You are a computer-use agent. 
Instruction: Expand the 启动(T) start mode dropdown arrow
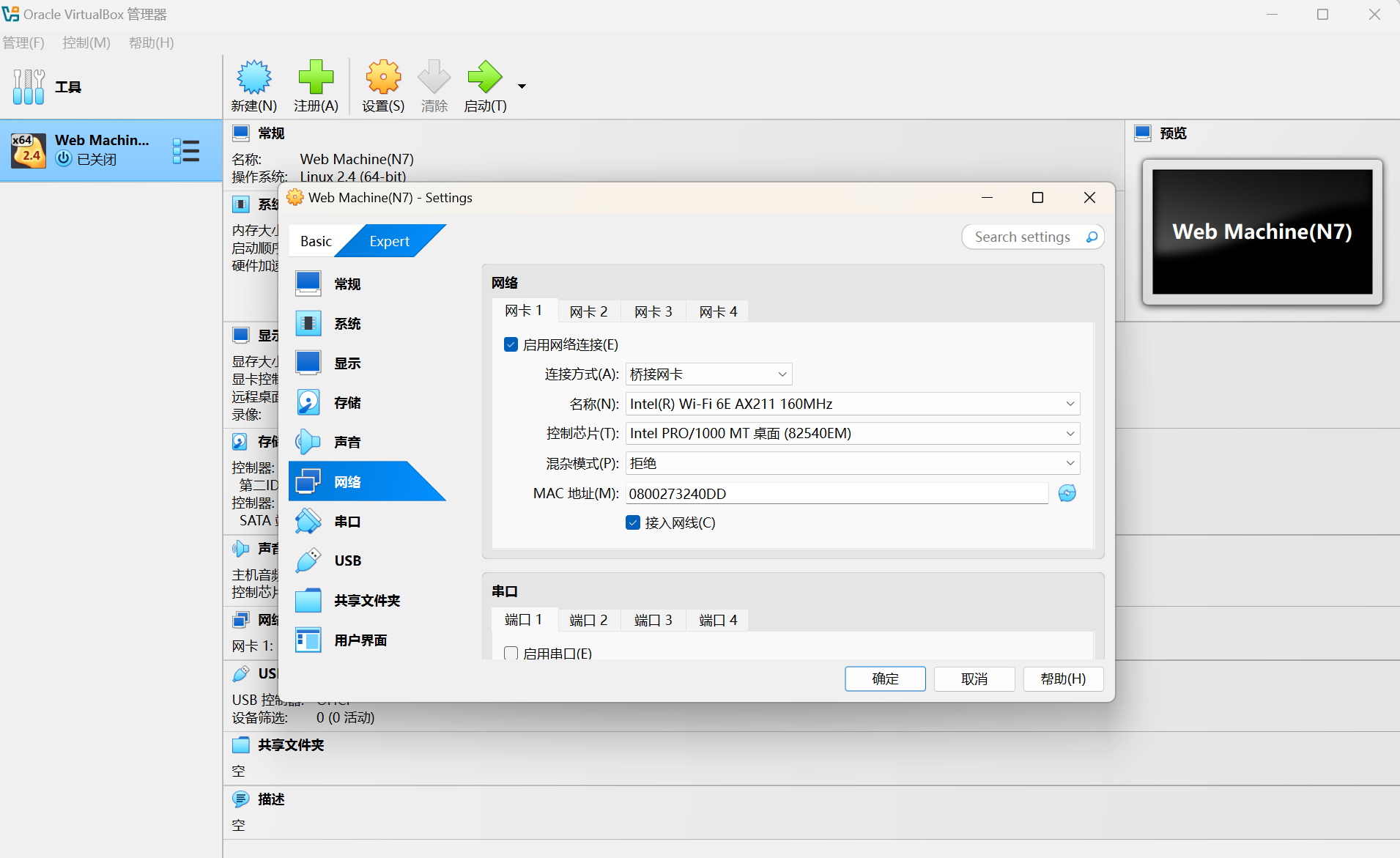(522, 86)
